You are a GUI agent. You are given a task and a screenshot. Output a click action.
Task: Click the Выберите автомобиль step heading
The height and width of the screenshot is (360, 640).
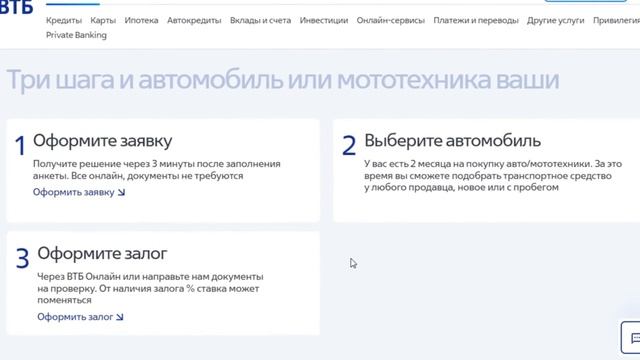tap(453, 141)
